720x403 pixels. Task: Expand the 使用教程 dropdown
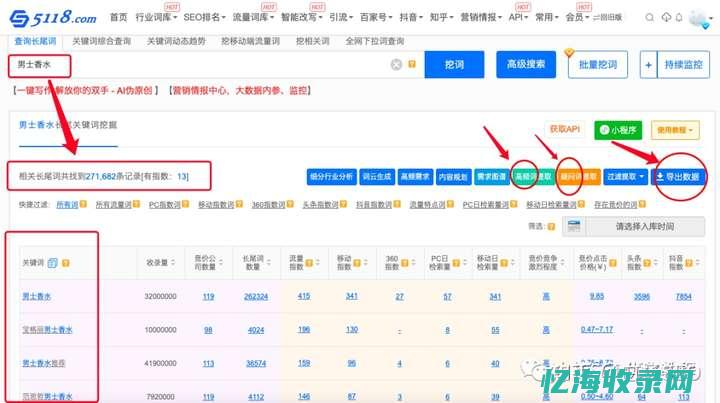point(676,130)
